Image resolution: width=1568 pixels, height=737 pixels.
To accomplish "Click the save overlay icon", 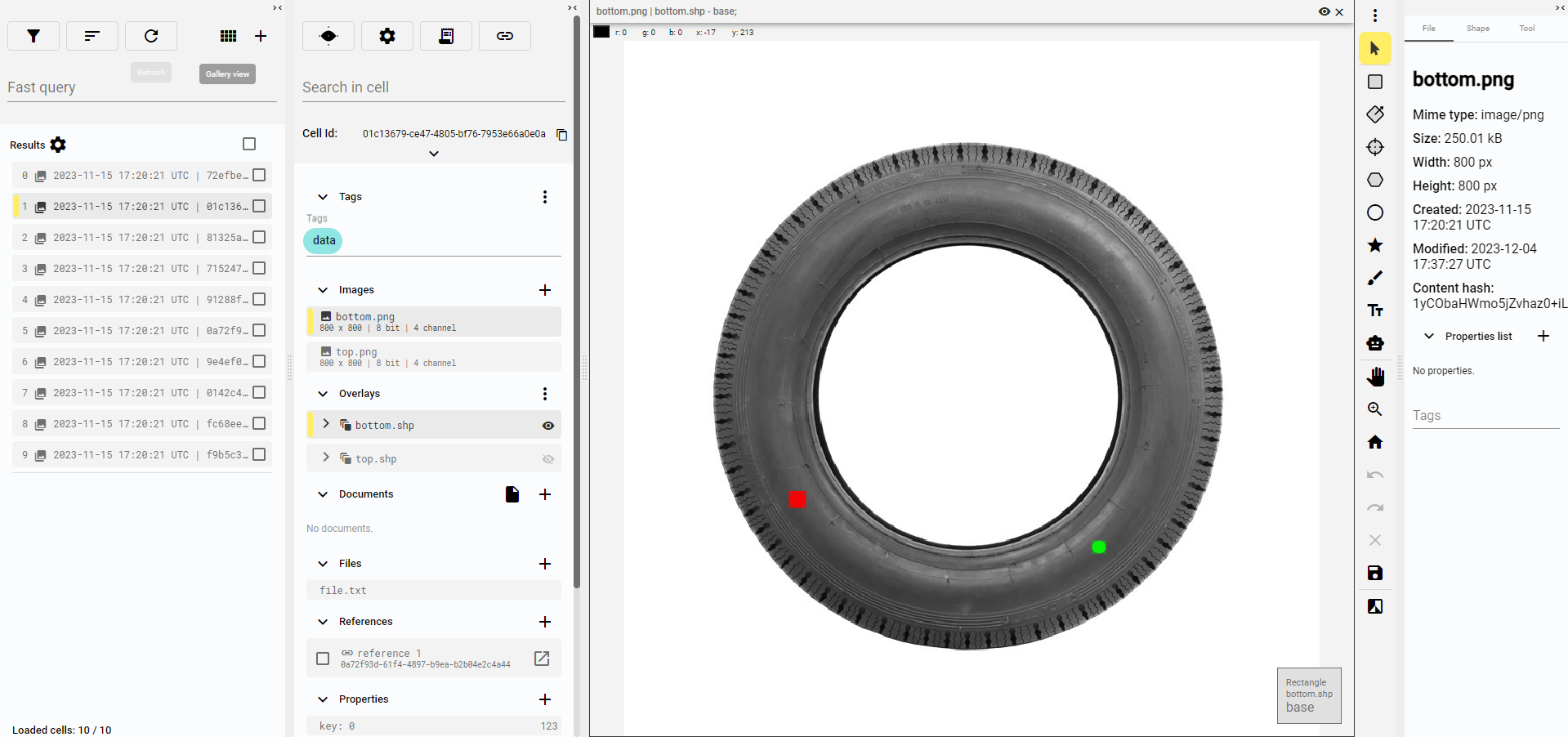I will coord(1375,573).
